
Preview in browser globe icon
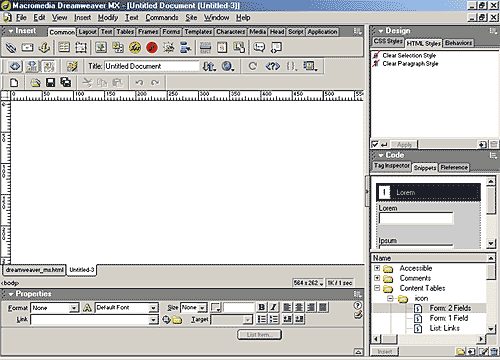tap(228, 66)
